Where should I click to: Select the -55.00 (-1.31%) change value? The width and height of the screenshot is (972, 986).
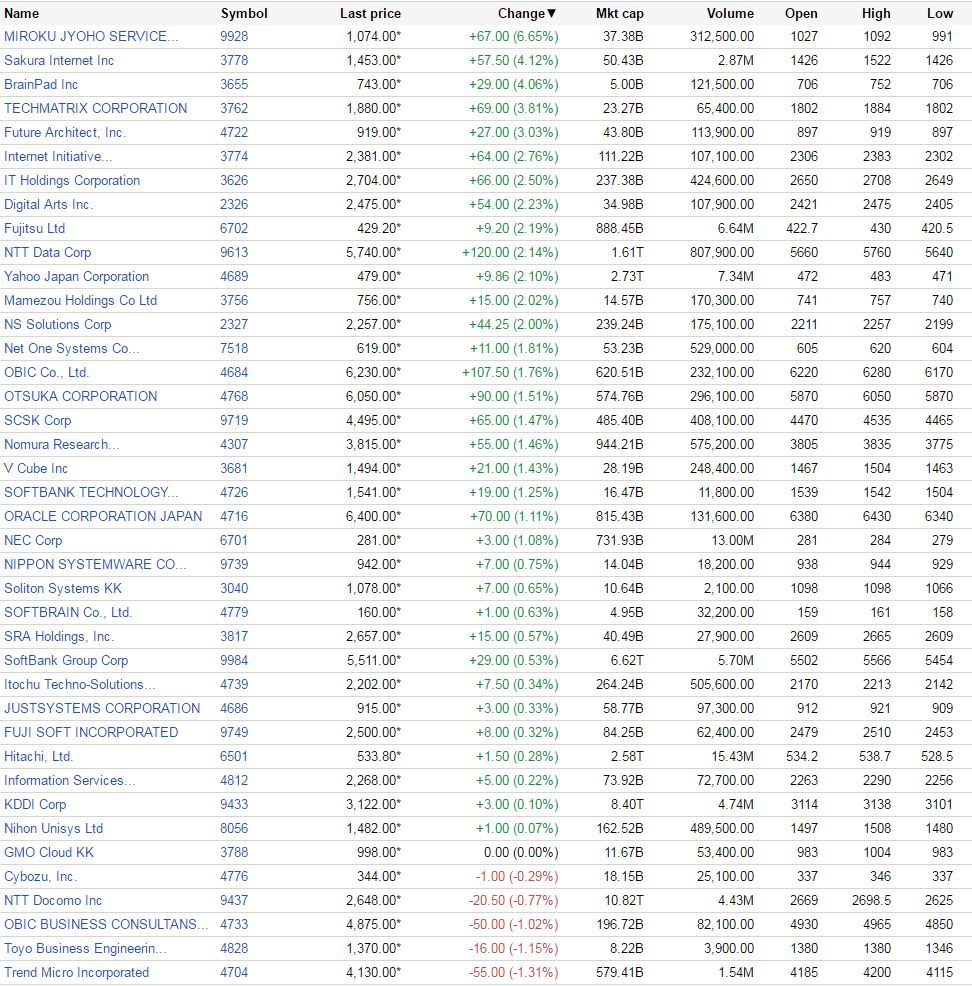click(514, 972)
